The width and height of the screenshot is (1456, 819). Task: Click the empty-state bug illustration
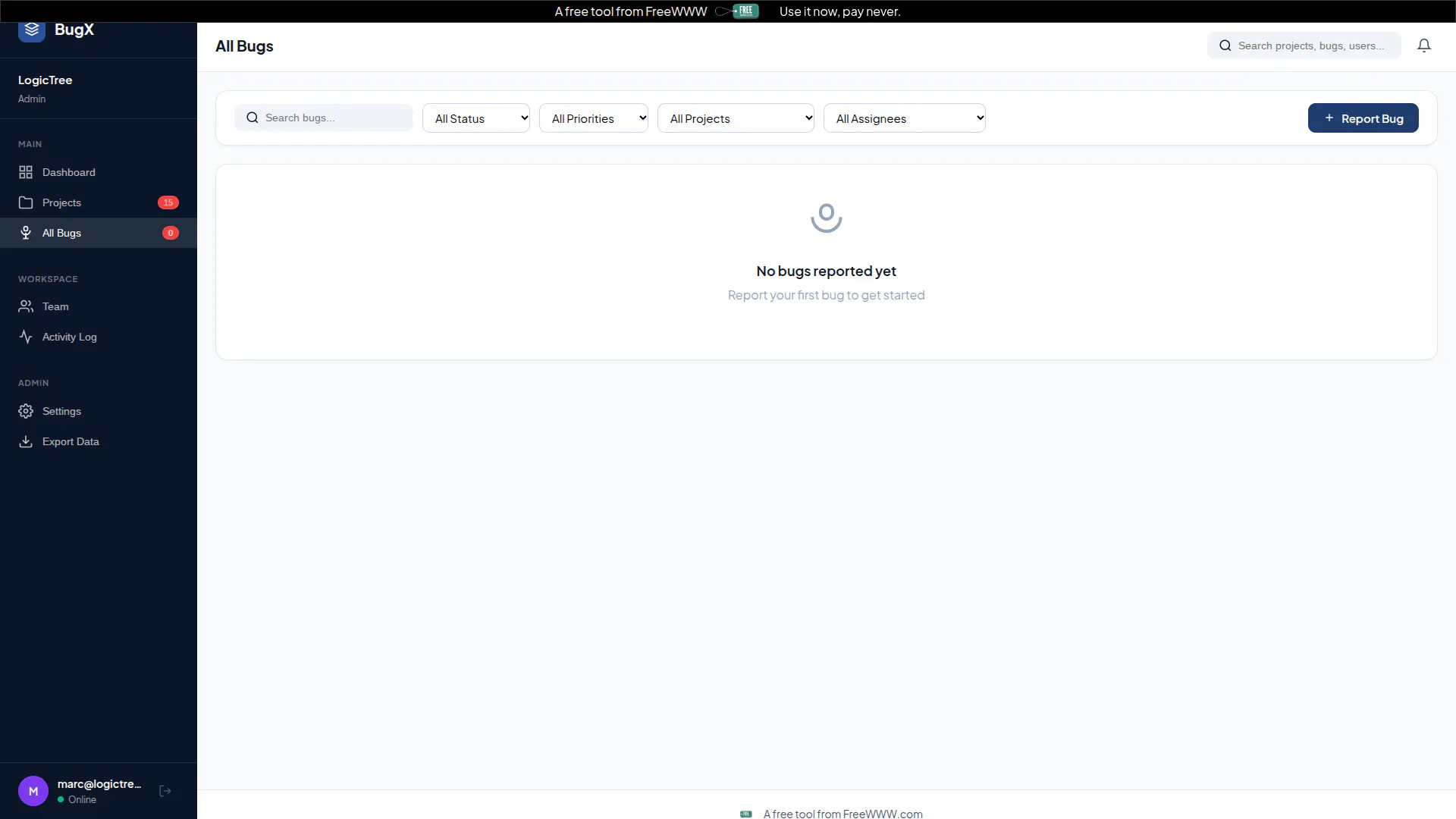tap(827, 218)
